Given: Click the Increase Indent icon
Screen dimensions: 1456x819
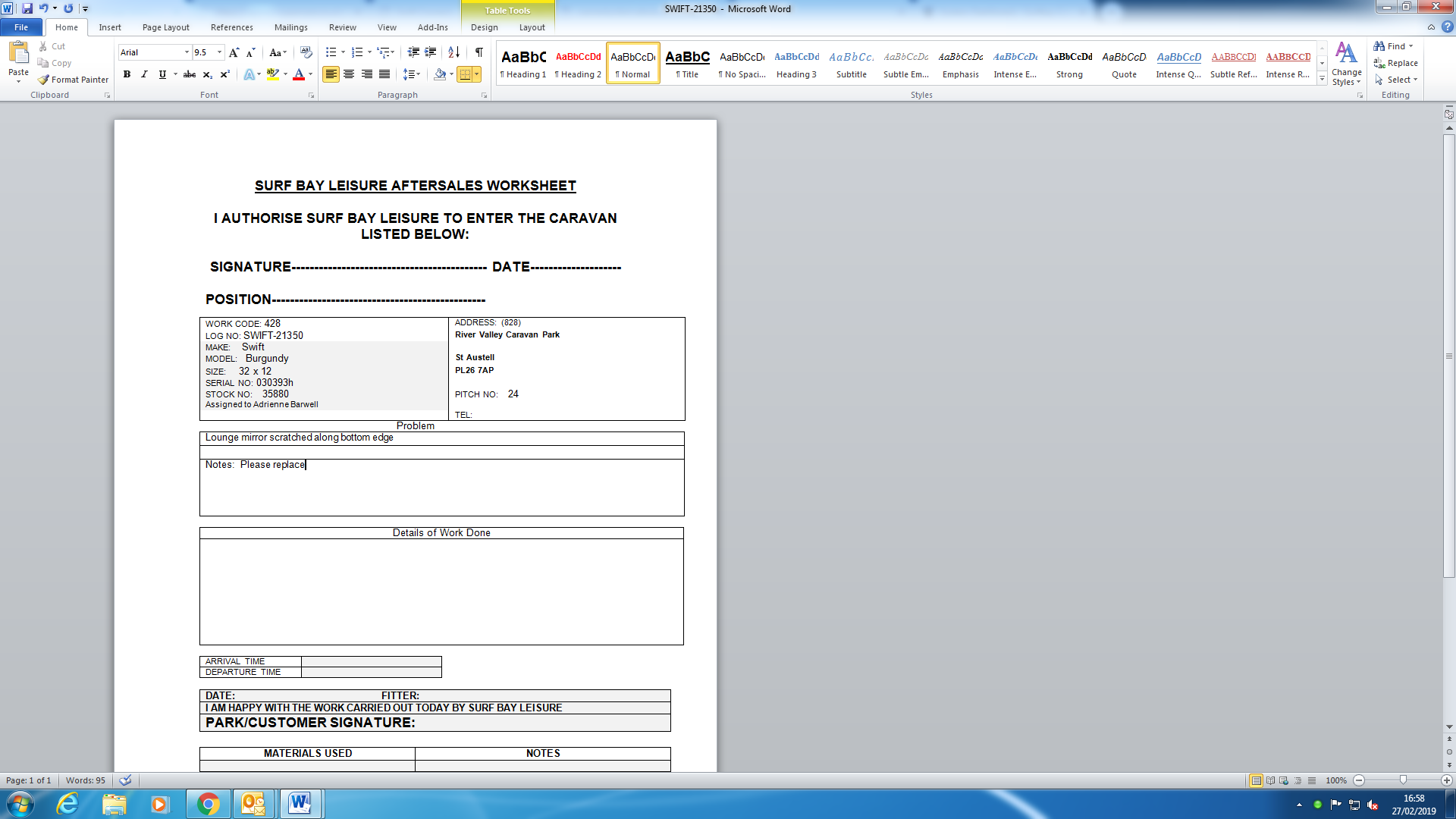Looking at the screenshot, I should (430, 52).
